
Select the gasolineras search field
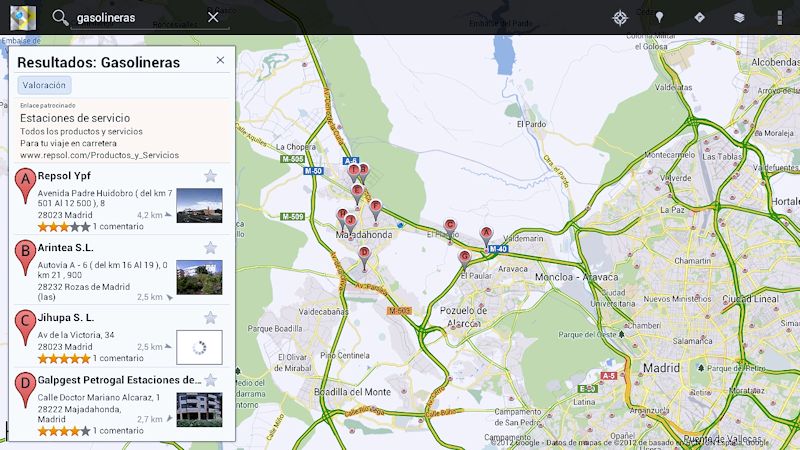click(149, 18)
